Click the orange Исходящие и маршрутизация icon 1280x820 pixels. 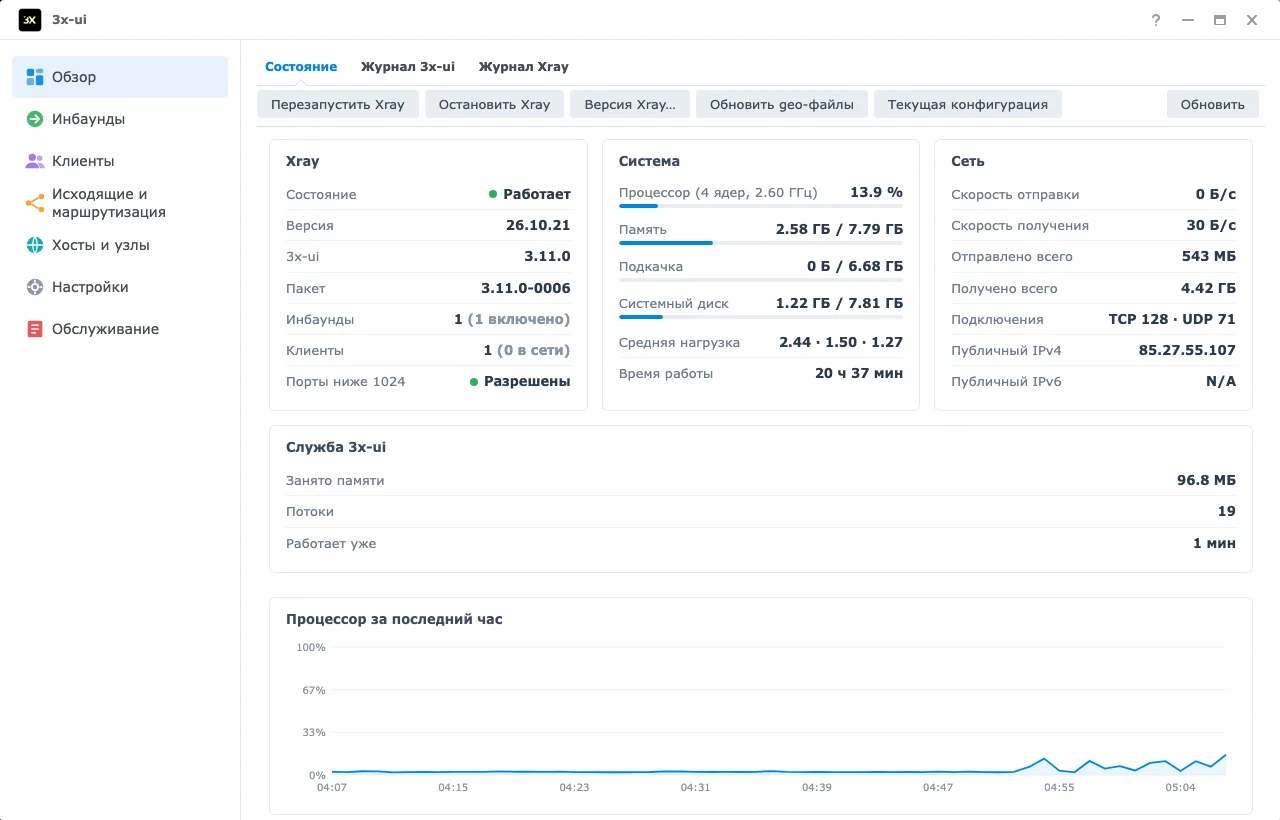point(35,203)
